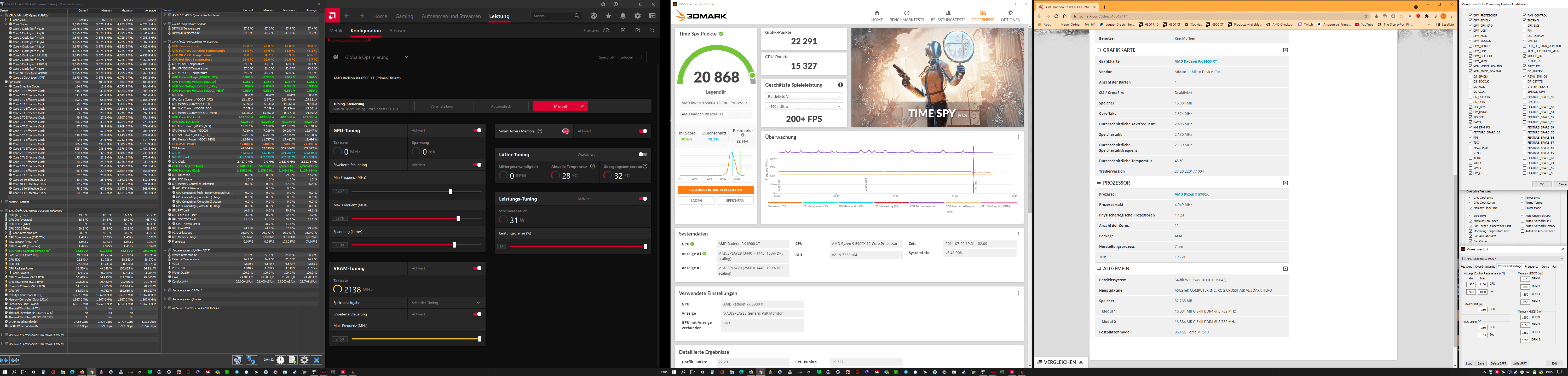The width and height of the screenshot is (1568, 376).
Task: Collapse the ALLGEMEIN section on the results page
Action: [1285, 268]
